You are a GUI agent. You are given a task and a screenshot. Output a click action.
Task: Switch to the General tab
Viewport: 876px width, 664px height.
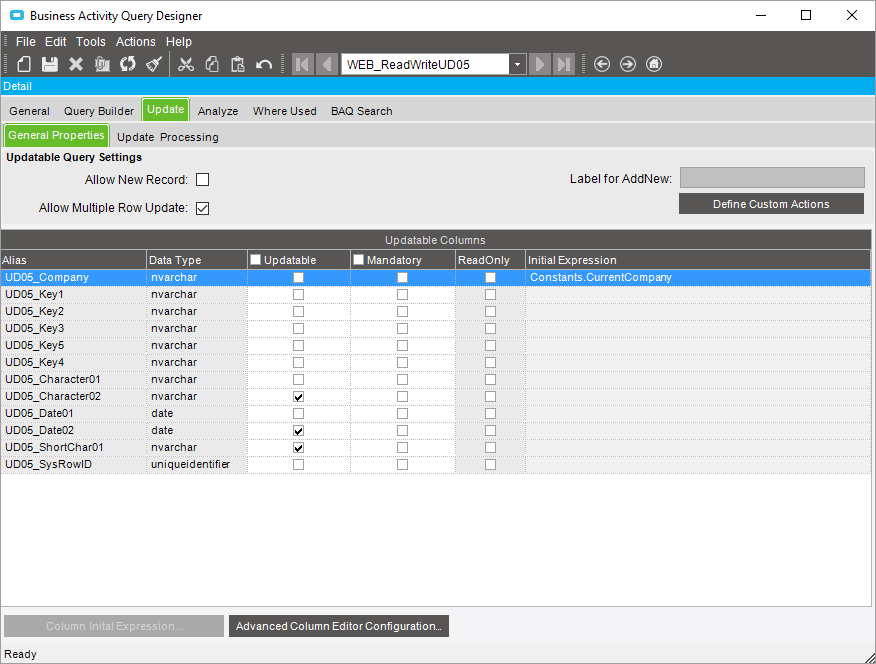pyautogui.click(x=30, y=111)
